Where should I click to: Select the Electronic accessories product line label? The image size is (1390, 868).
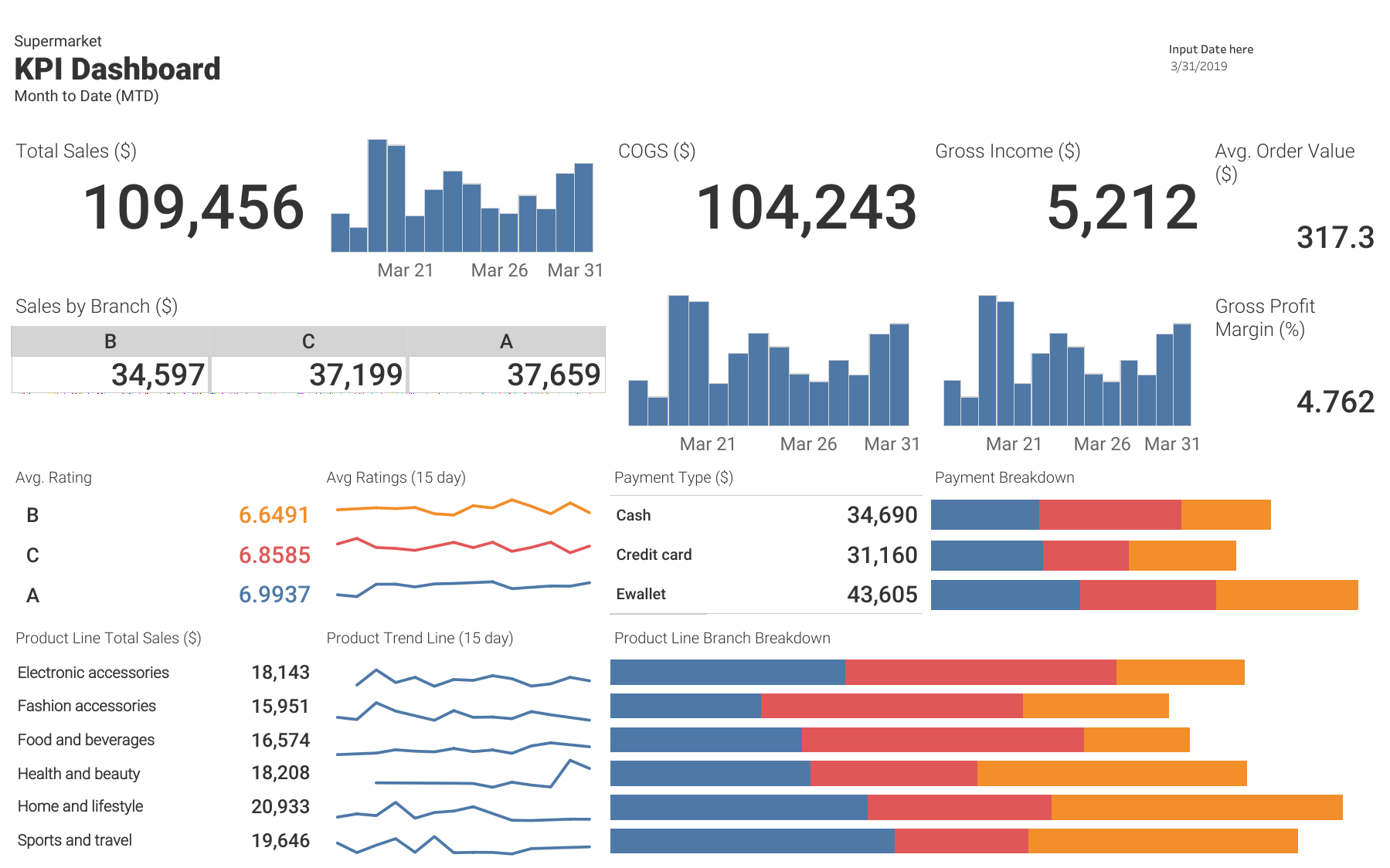coord(93,673)
